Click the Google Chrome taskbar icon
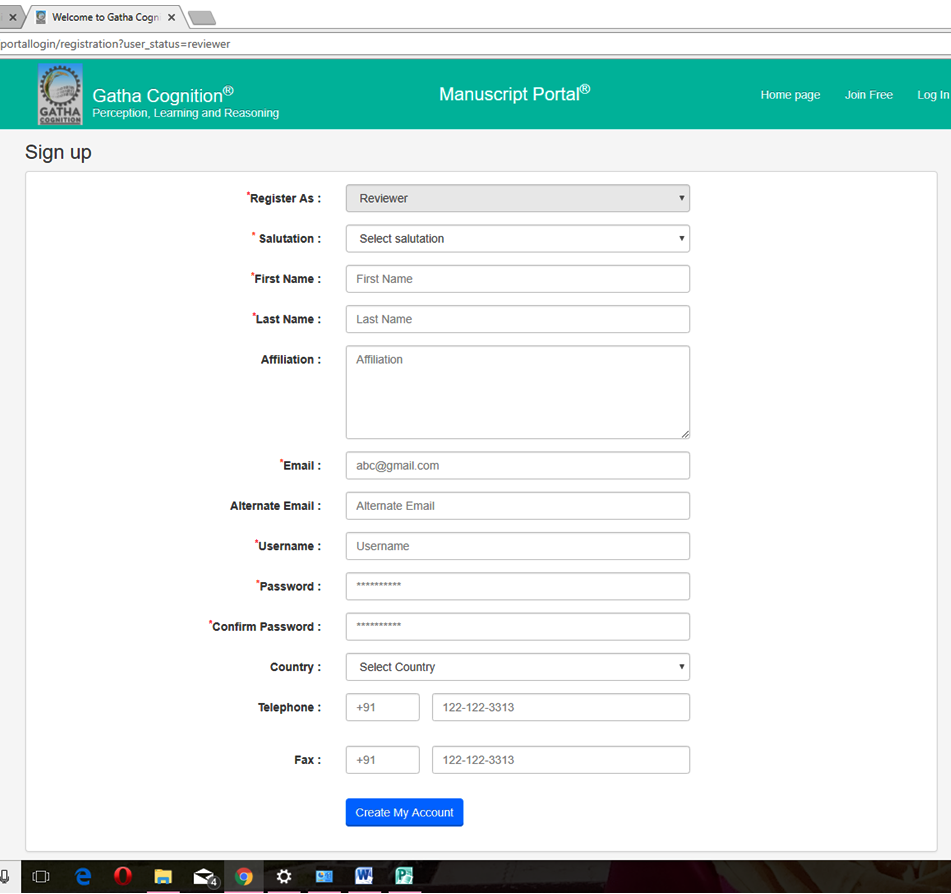Viewport: 951px width, 894px height. tap(244, 877)
